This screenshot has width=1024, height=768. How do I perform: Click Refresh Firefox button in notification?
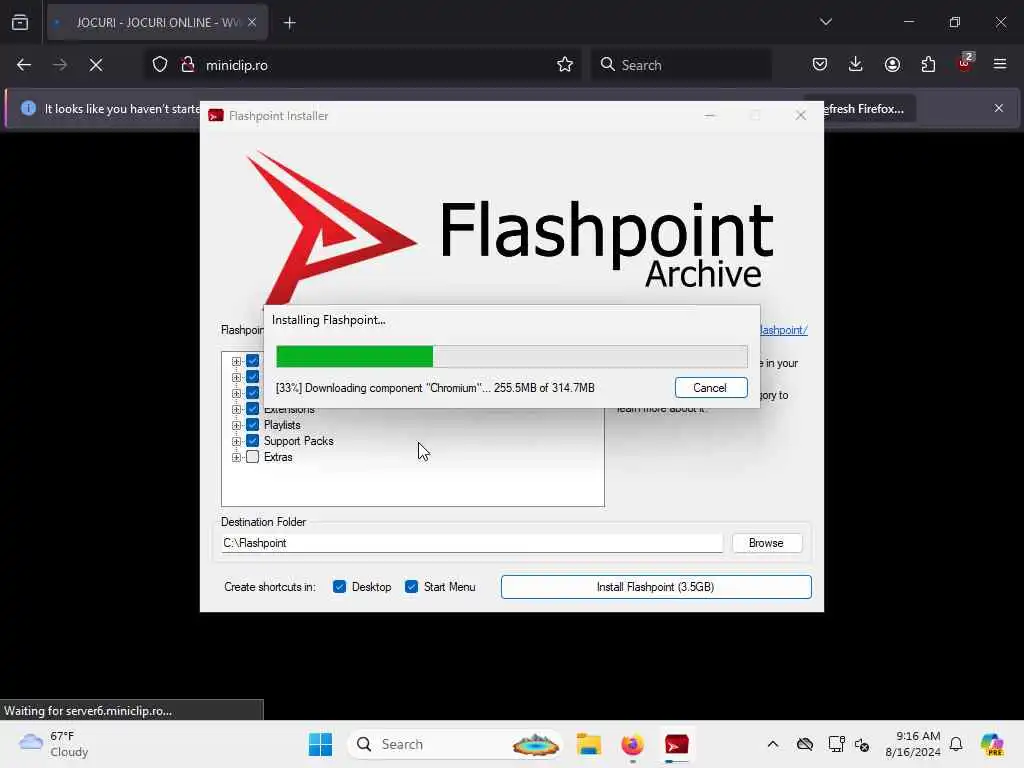pos(862,108)
